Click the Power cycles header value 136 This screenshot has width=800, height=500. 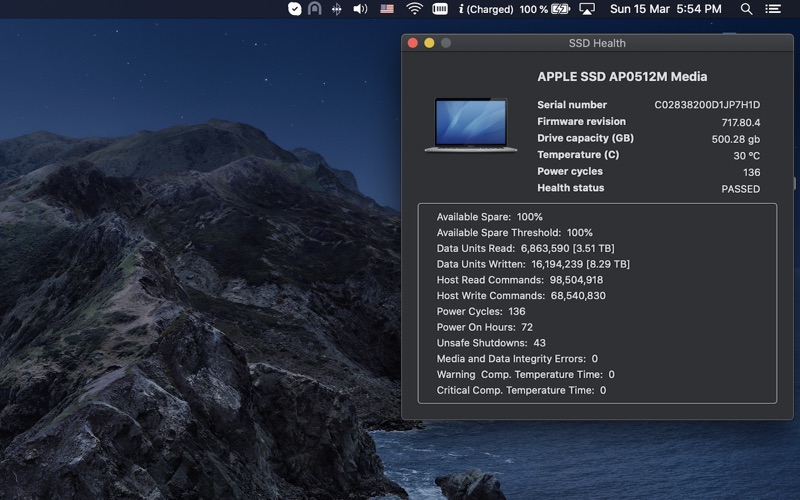coord(752,172)
